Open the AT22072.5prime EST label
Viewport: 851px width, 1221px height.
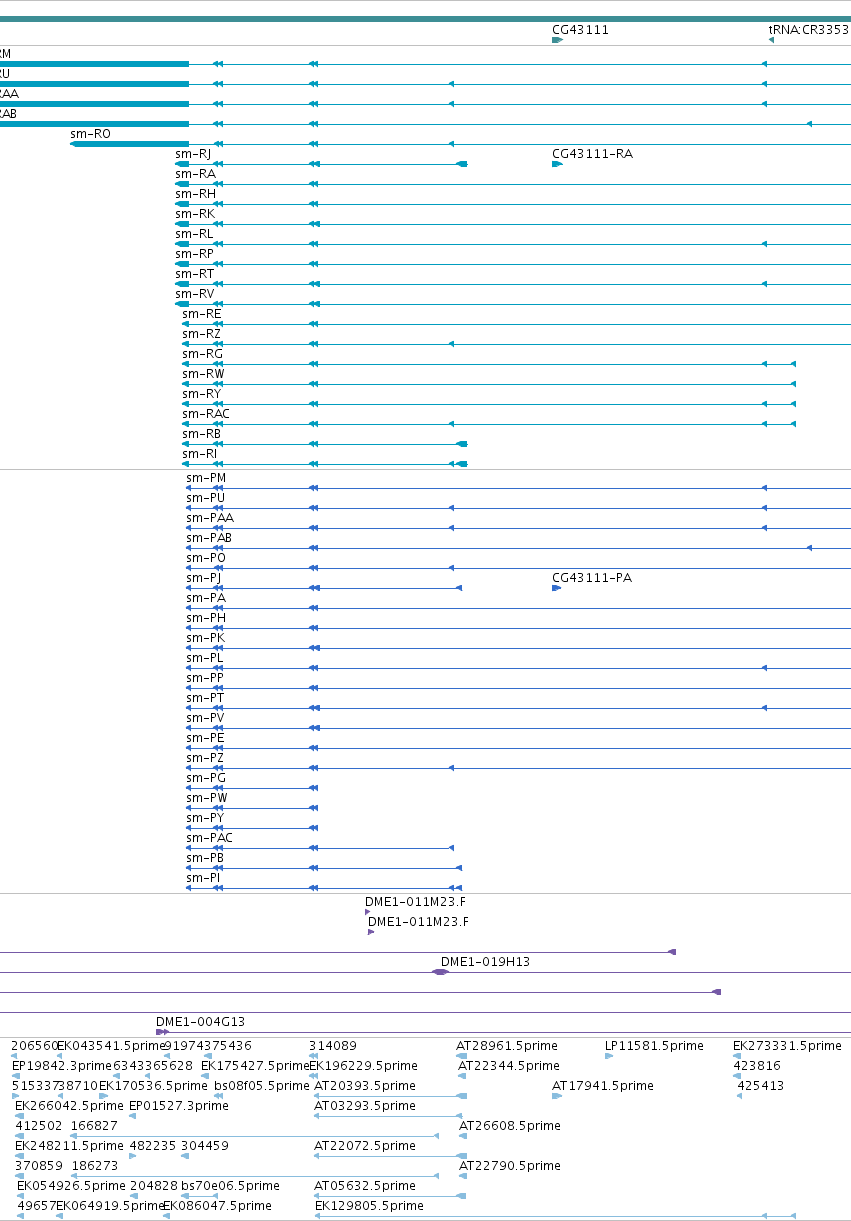tap(365, 1146)
